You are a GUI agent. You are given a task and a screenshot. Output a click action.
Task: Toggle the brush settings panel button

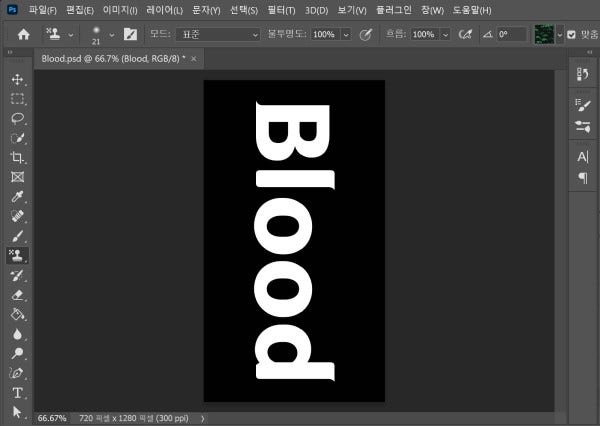[x=130, y=34]
